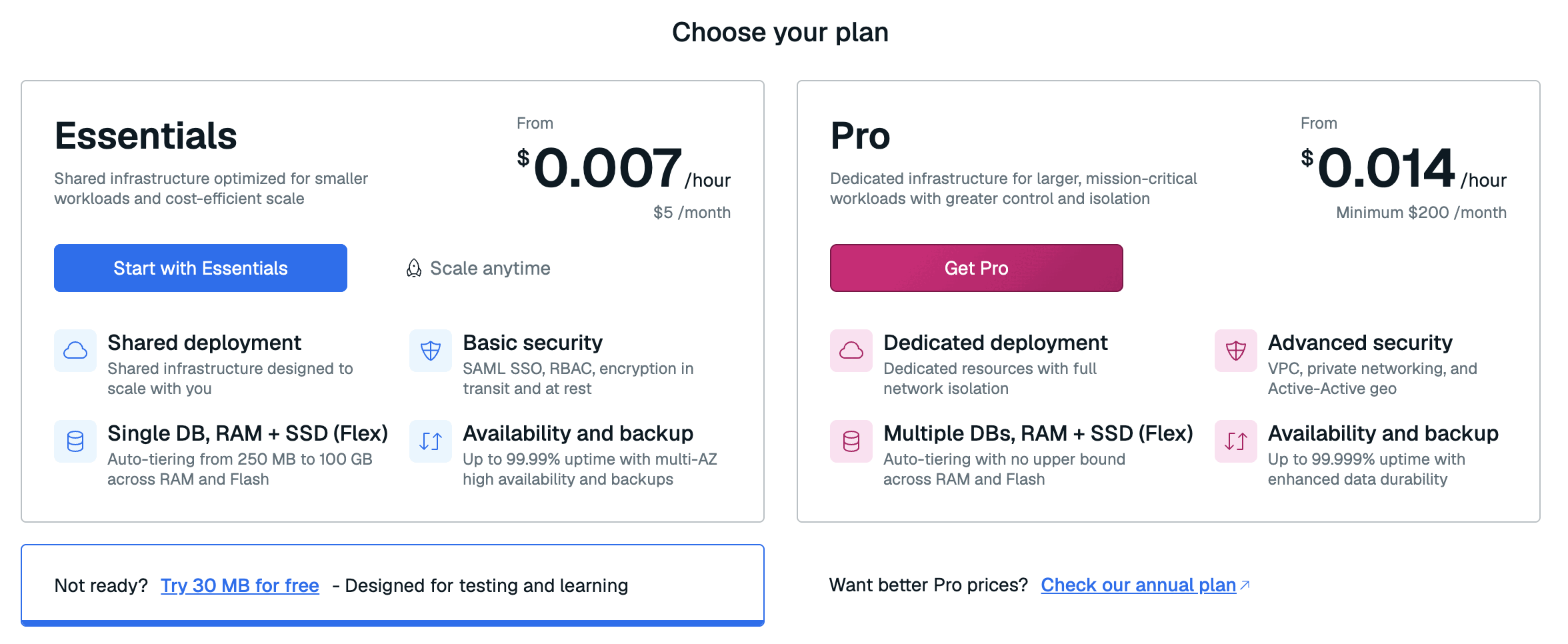Screen dimensions: 1568x644
Task: Click the pink database Multiple DBs icon
Action: click(851, 441)
